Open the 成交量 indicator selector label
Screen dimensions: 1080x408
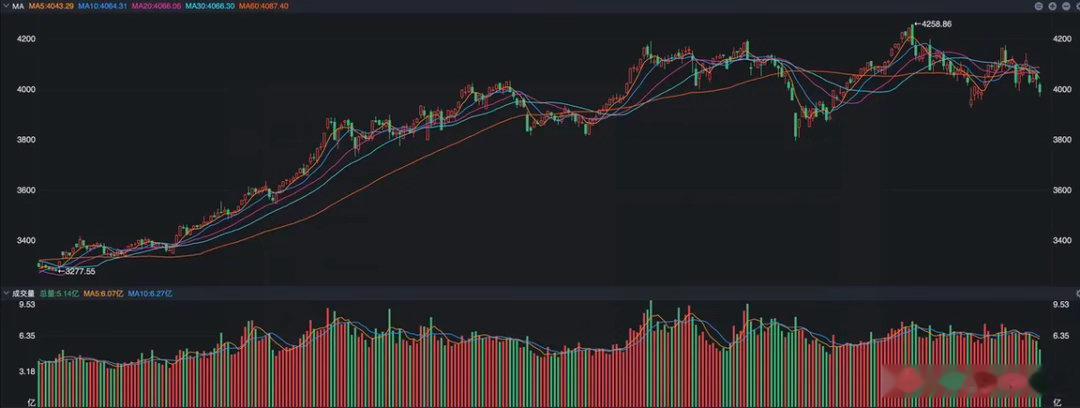(x=23, y=293)
